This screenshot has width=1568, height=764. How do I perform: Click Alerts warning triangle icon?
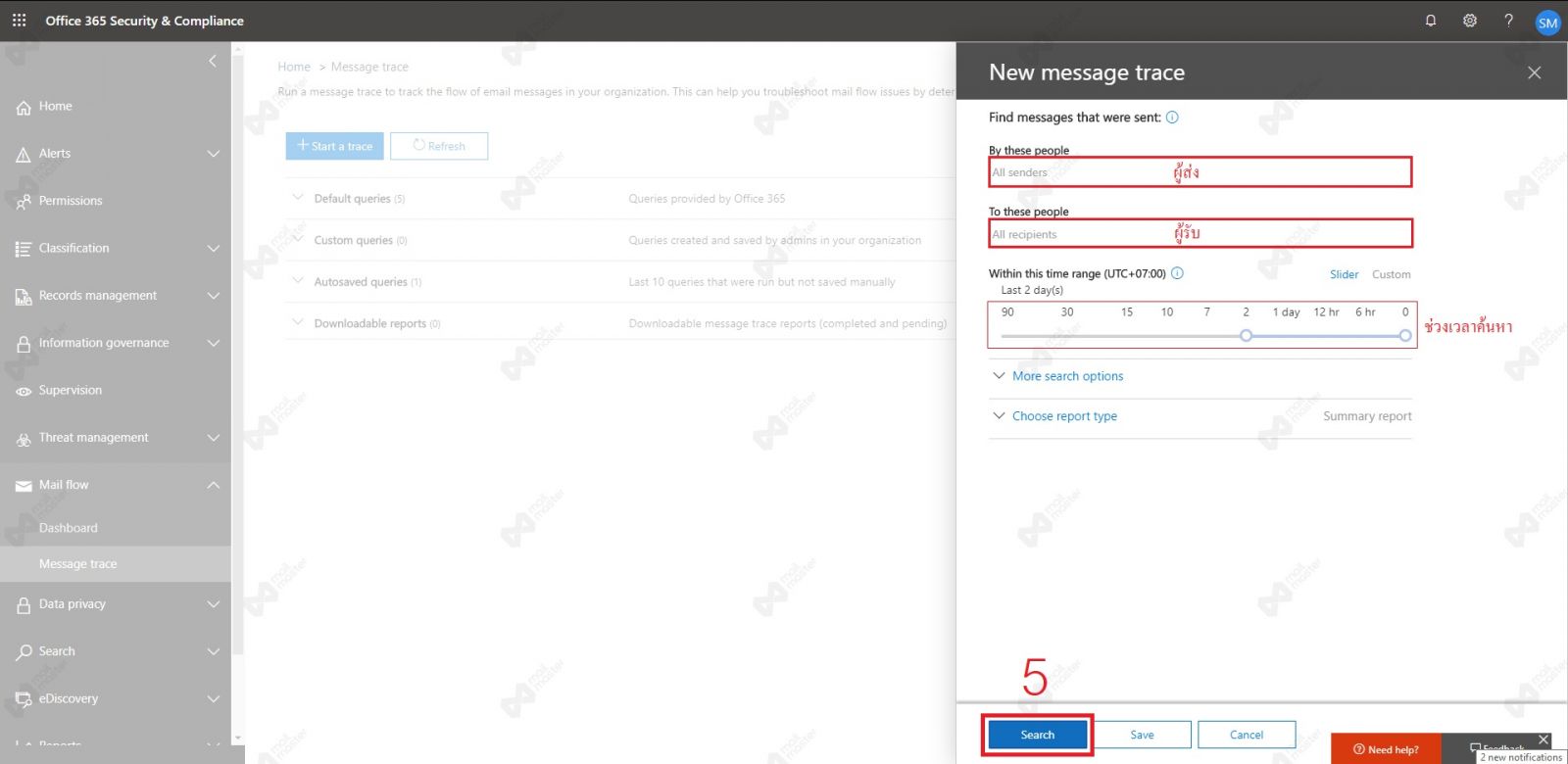(24, 155)
